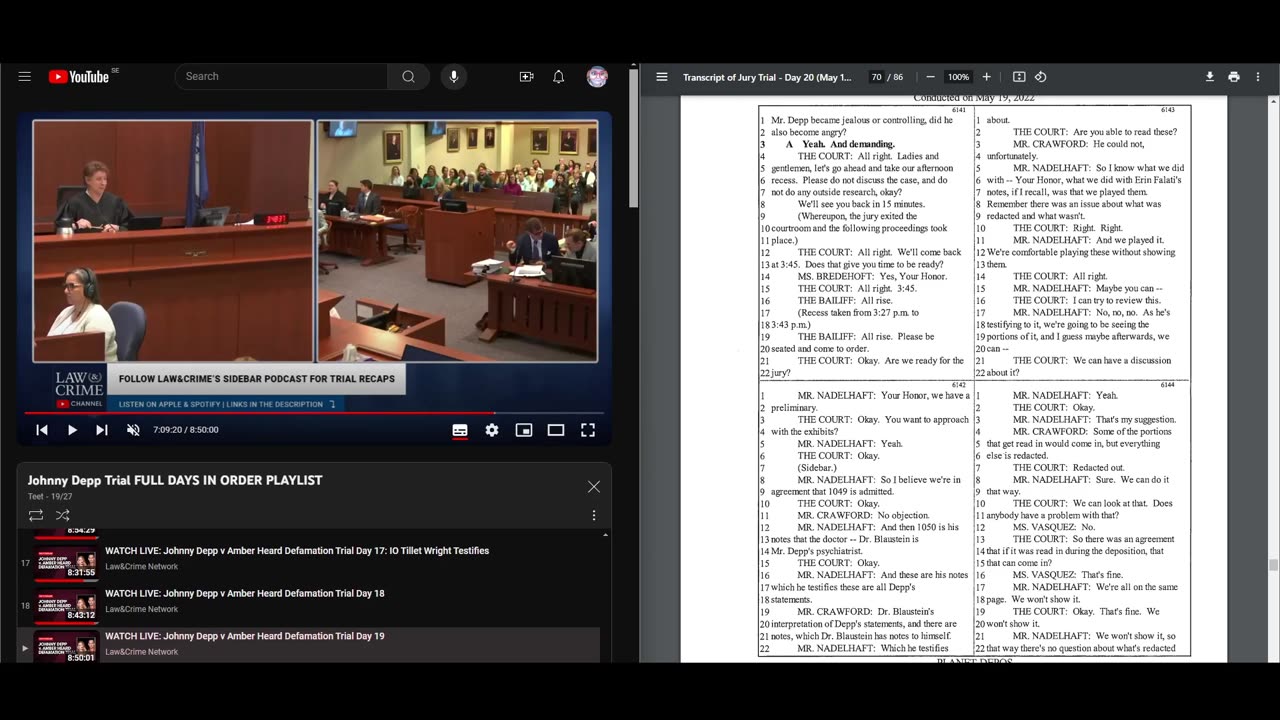The image size is (1280, 720).
Task: Select Trial Day 19 playlist video
Action: tap(245, 636)
